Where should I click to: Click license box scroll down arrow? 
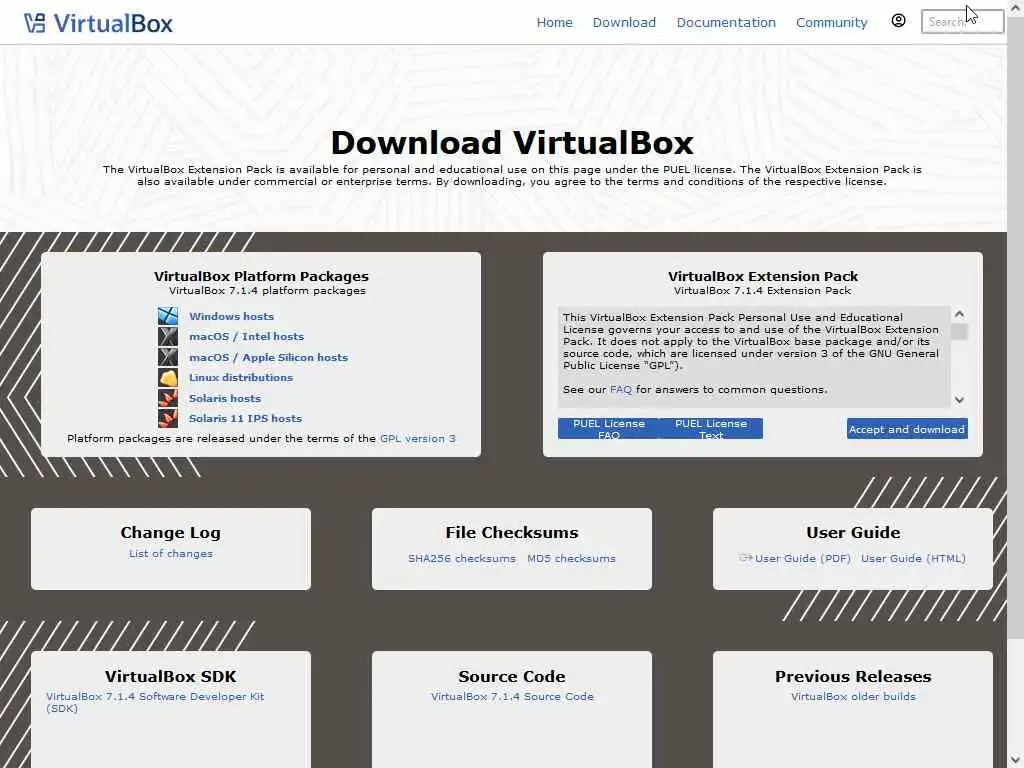coord(959,400)
